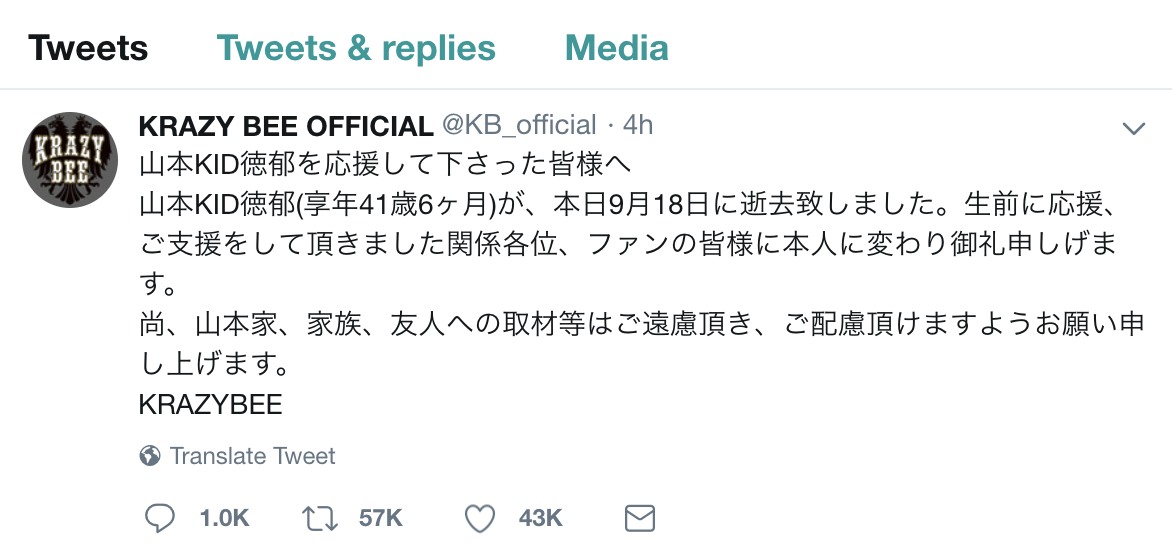1172x552 pixels.
Task: Click the 57K retweet count
Action: (x=380, y=518)
